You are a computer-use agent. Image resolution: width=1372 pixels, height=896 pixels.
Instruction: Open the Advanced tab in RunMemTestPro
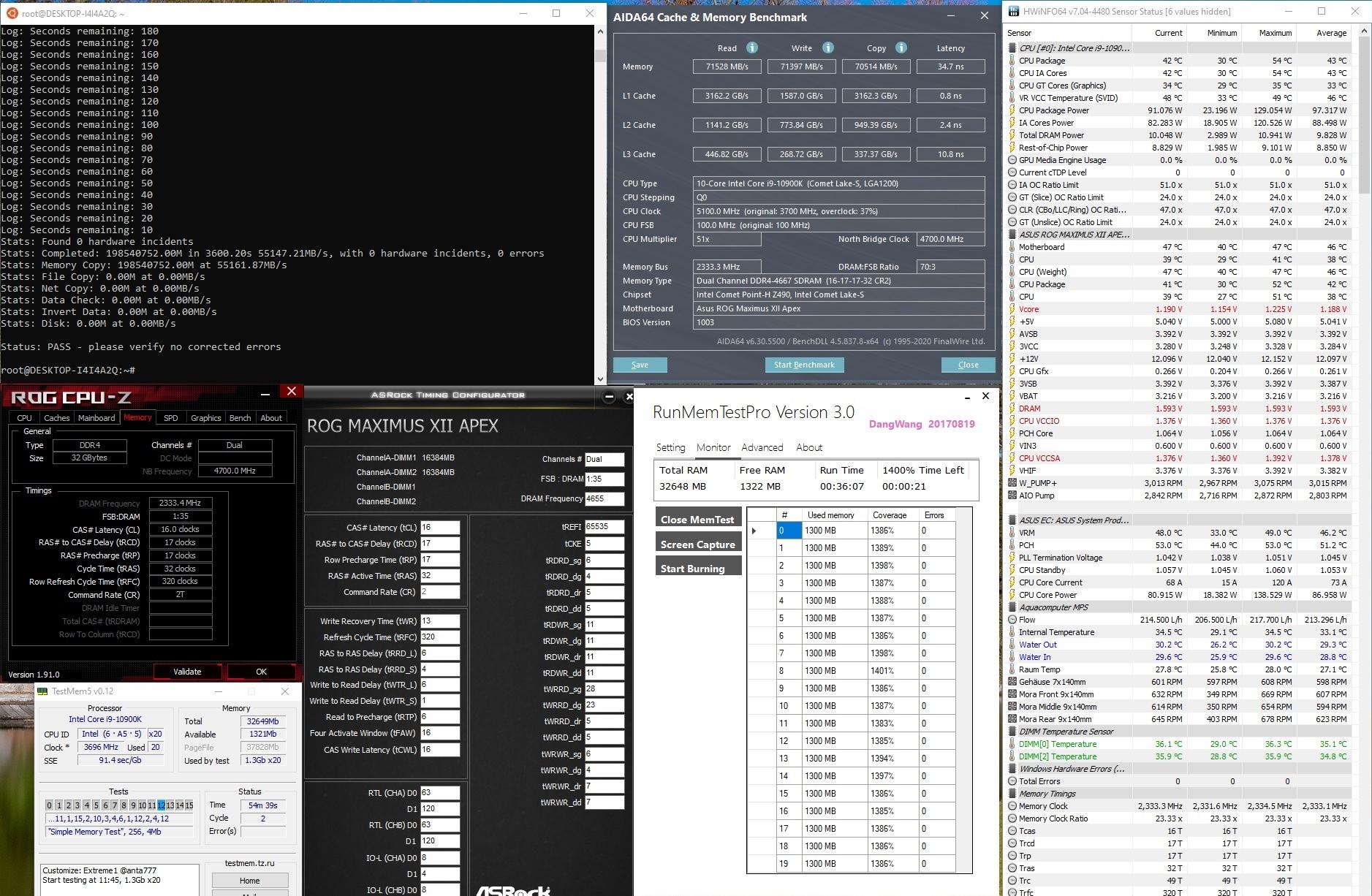click(762, 447)
